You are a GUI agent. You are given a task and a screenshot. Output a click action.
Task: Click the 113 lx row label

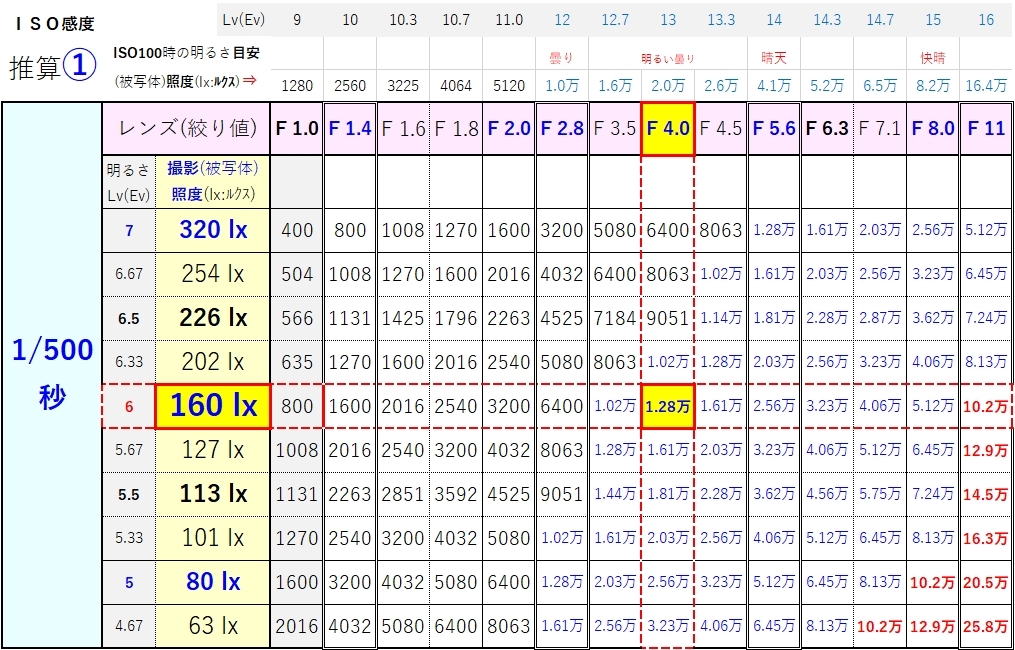point(212,494)
